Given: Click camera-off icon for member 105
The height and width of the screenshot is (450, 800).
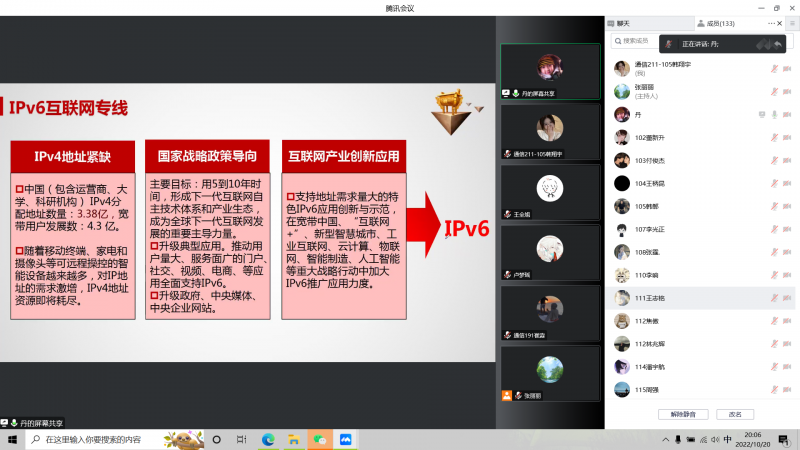Looking at the screenshot, I should (x=787, y=206).
